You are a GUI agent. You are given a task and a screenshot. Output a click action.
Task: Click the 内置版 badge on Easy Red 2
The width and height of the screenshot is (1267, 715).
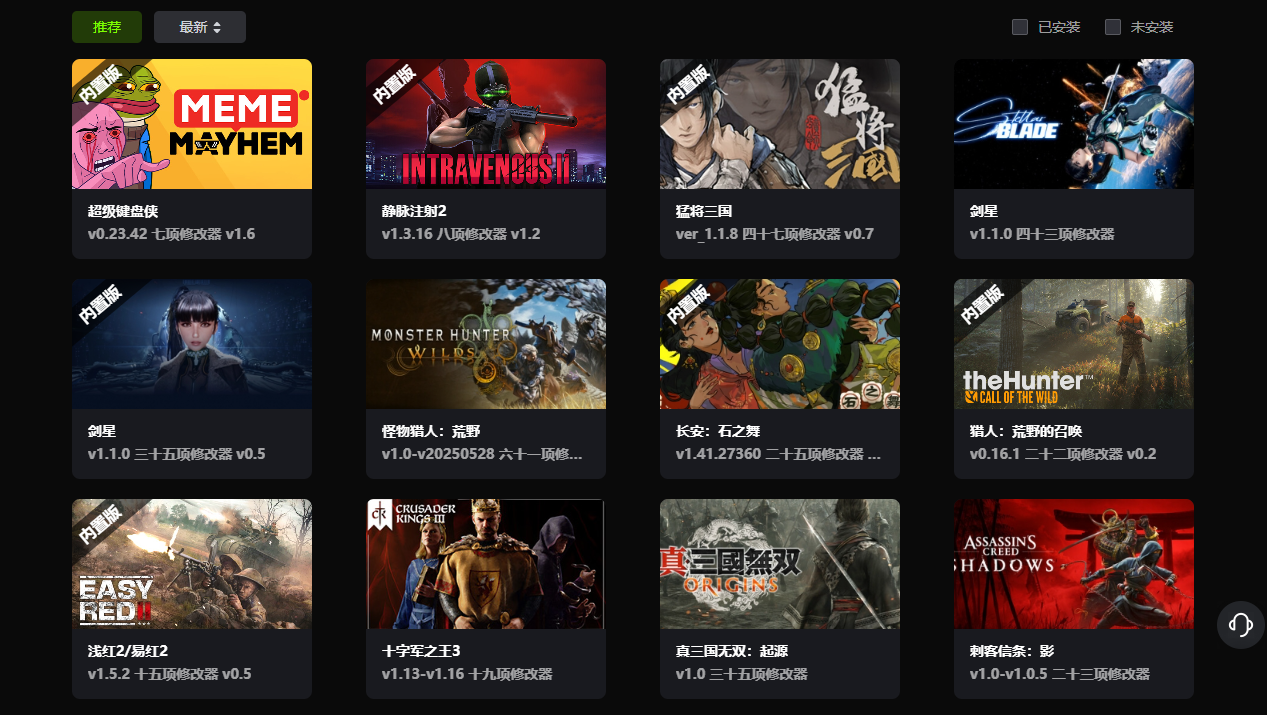click(102, 526)
